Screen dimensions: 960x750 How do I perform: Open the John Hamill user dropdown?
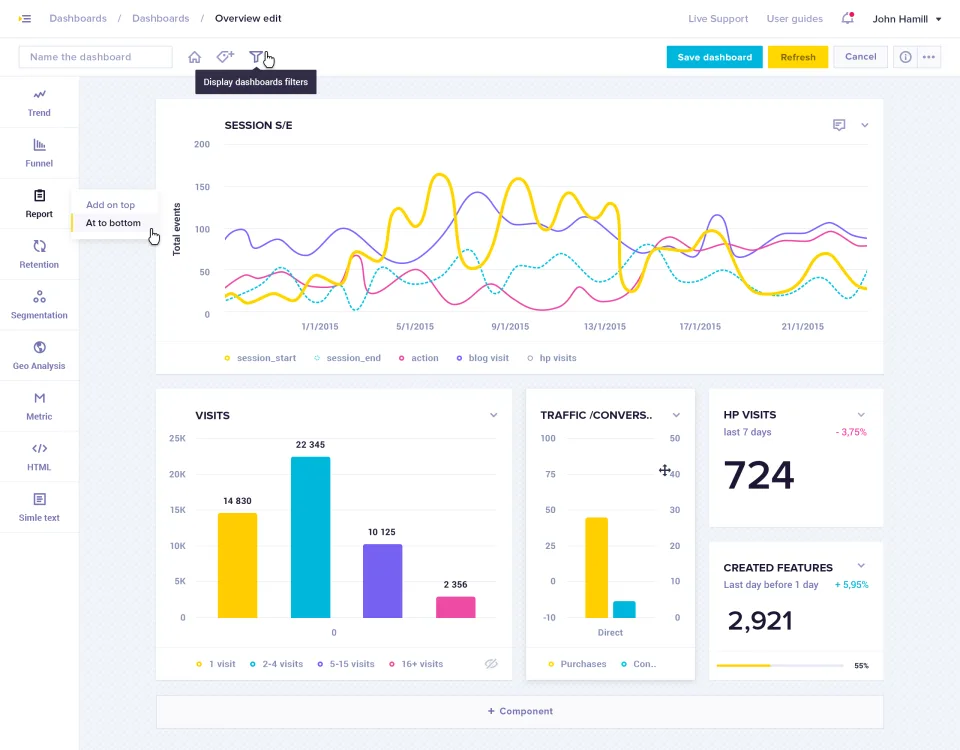click(907, 19)
